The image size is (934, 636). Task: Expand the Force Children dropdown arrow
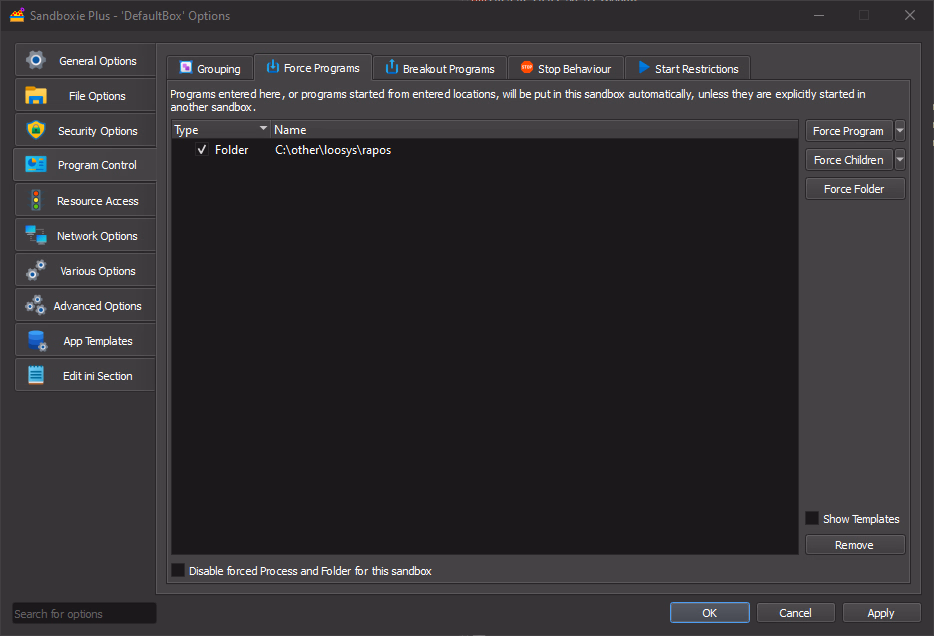[x=900, y=160]
